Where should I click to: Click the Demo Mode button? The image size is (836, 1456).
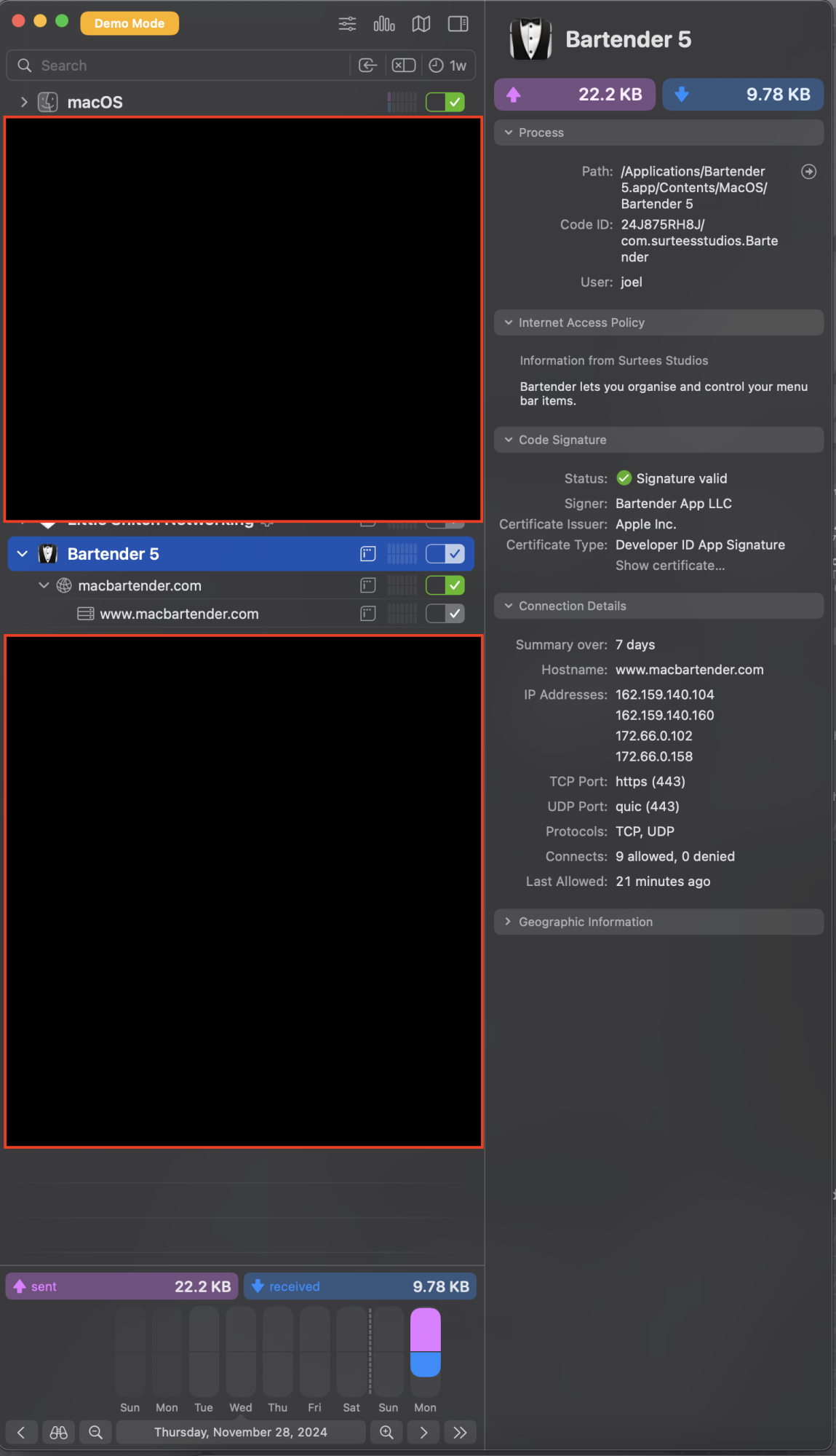(130, 23)
